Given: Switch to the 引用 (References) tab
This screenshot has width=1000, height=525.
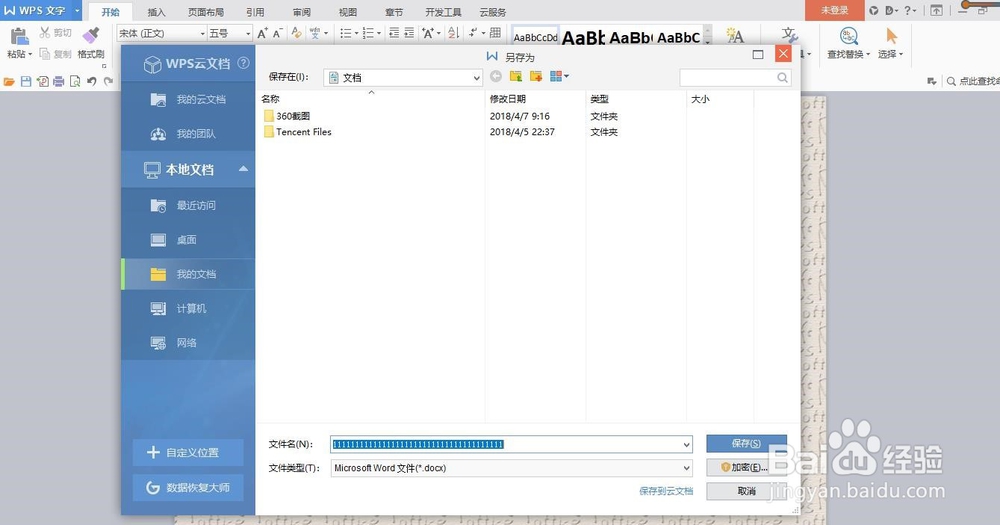Looking at the screenshot, I should pos(255,12).
